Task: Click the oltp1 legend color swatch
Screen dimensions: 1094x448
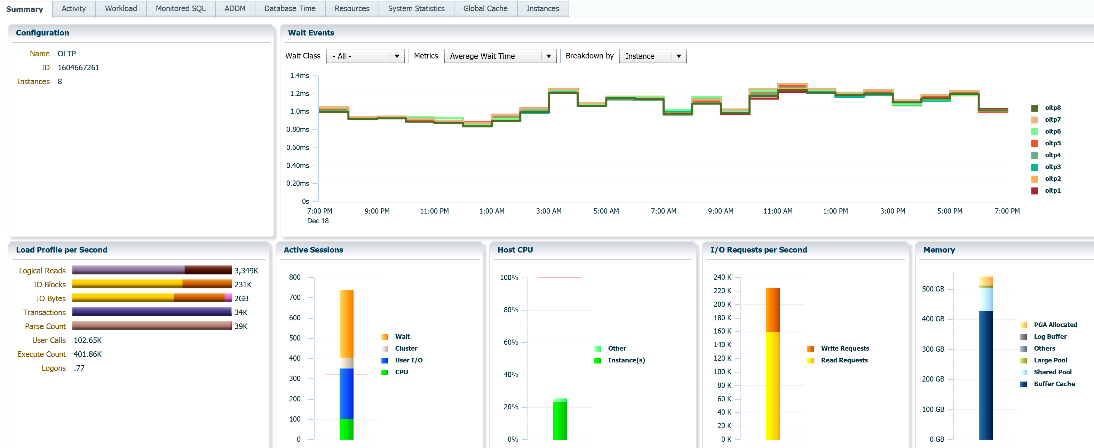Action: click(x=1035, y=191)
